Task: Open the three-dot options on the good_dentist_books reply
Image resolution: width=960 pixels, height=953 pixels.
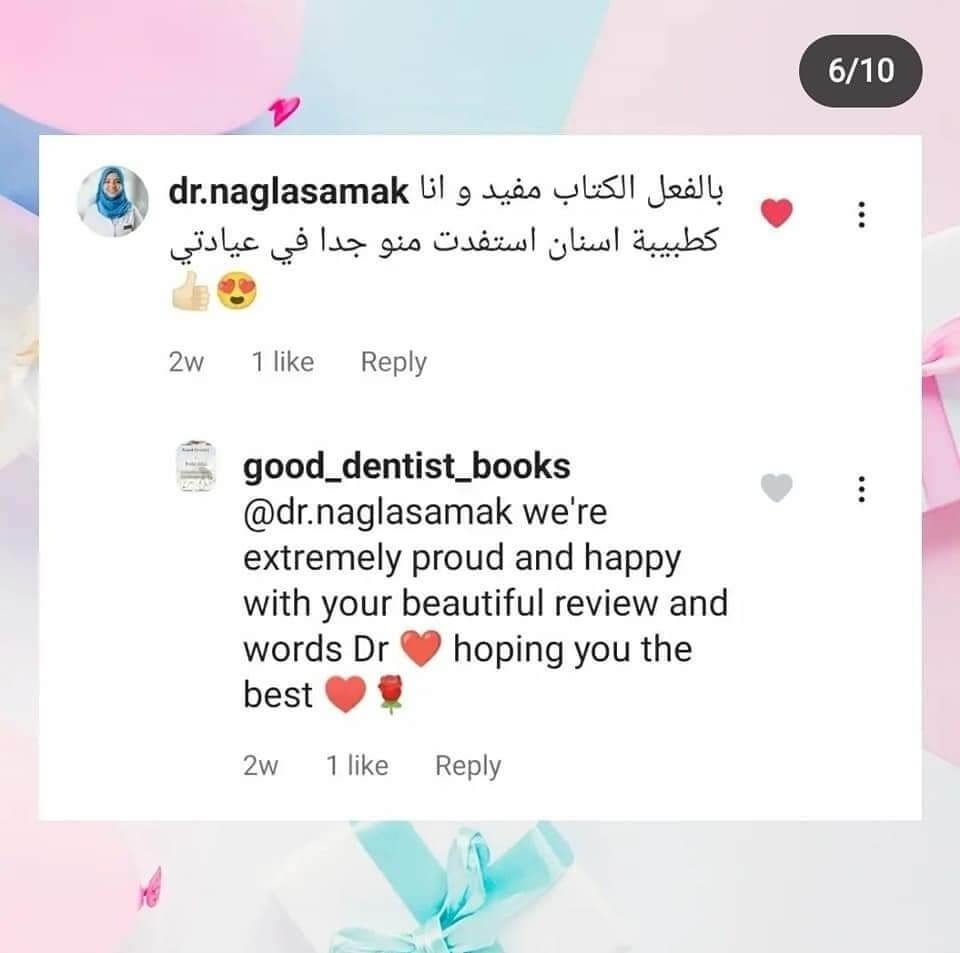Action: pos(861,489)
